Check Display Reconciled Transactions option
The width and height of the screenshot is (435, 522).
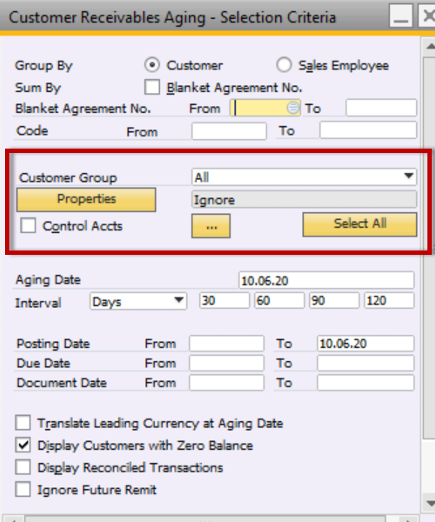pos(23,467)
